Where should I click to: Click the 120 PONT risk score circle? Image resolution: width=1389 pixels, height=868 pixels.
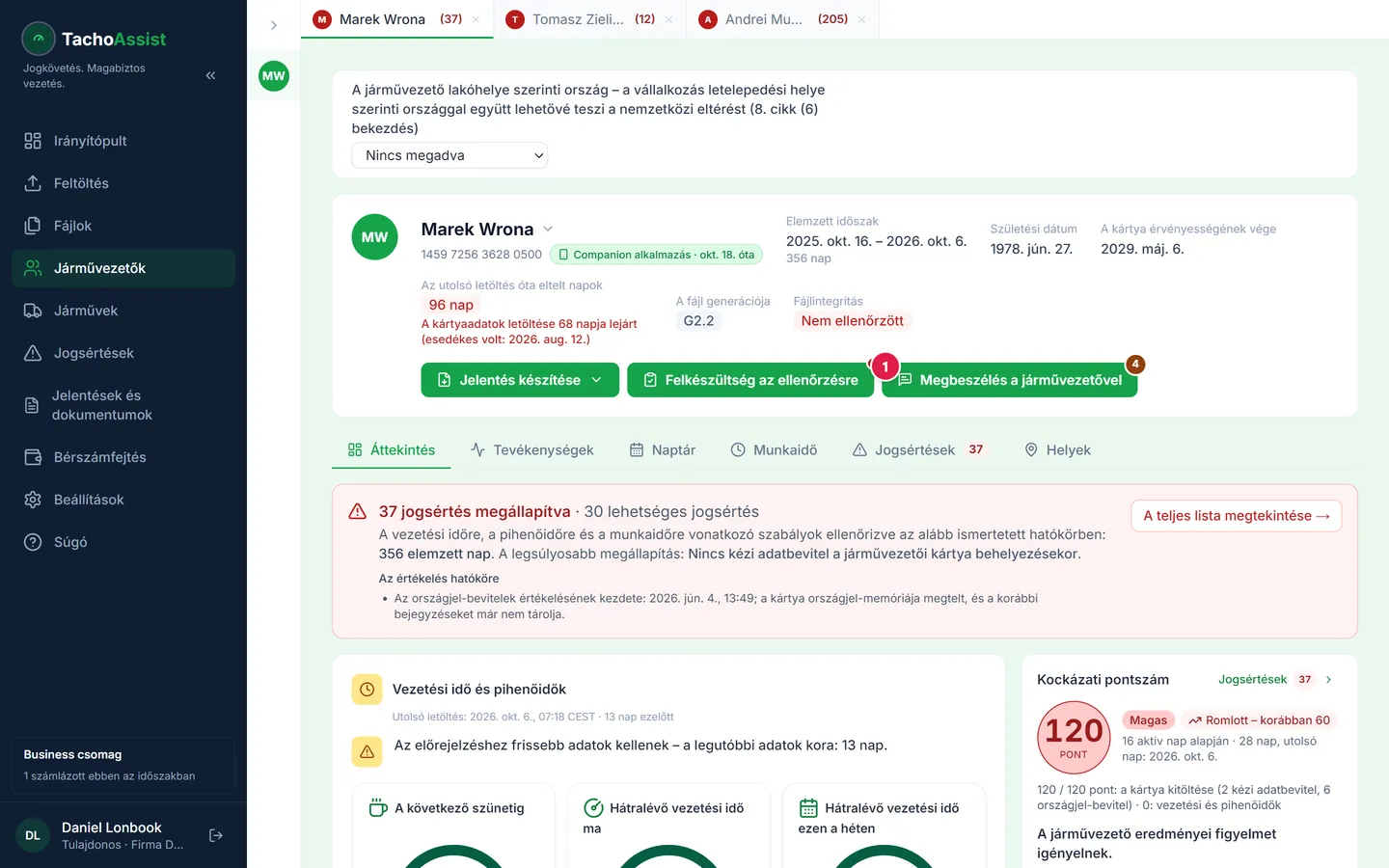pos(1074,739)
